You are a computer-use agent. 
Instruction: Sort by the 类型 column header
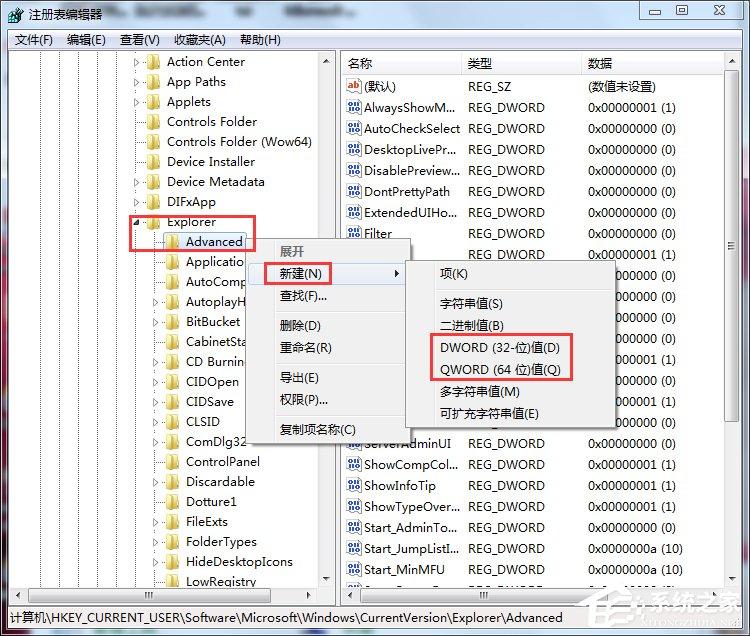[x=522, y=63]
